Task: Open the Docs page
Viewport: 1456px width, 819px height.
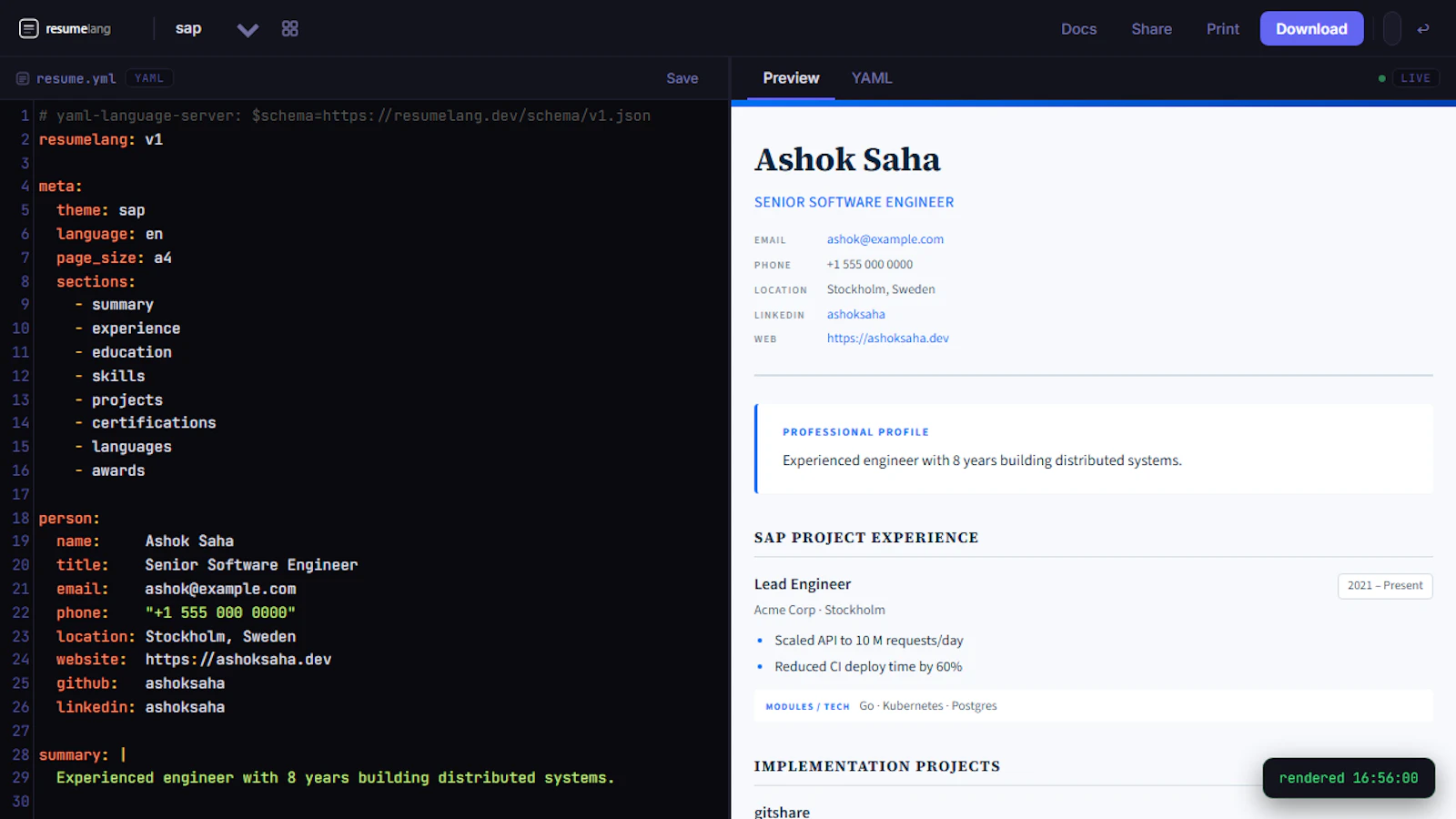Action: pos(1078,29)
